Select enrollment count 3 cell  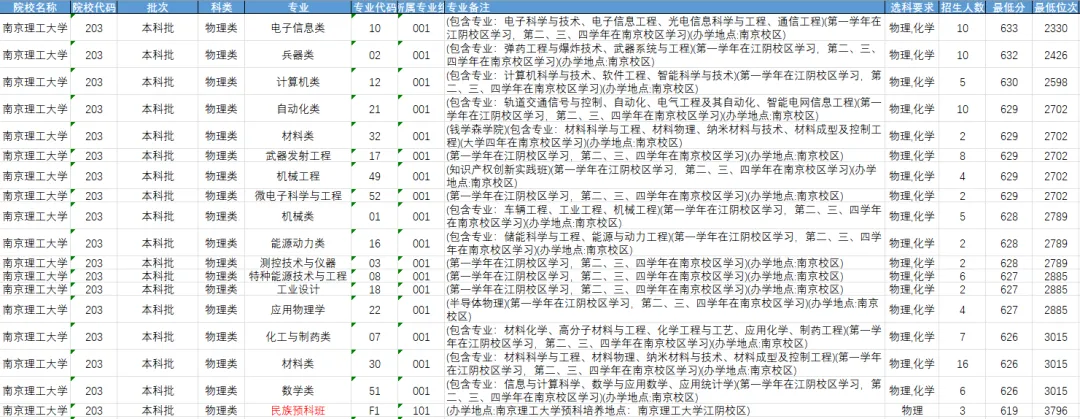coord(962,411)
